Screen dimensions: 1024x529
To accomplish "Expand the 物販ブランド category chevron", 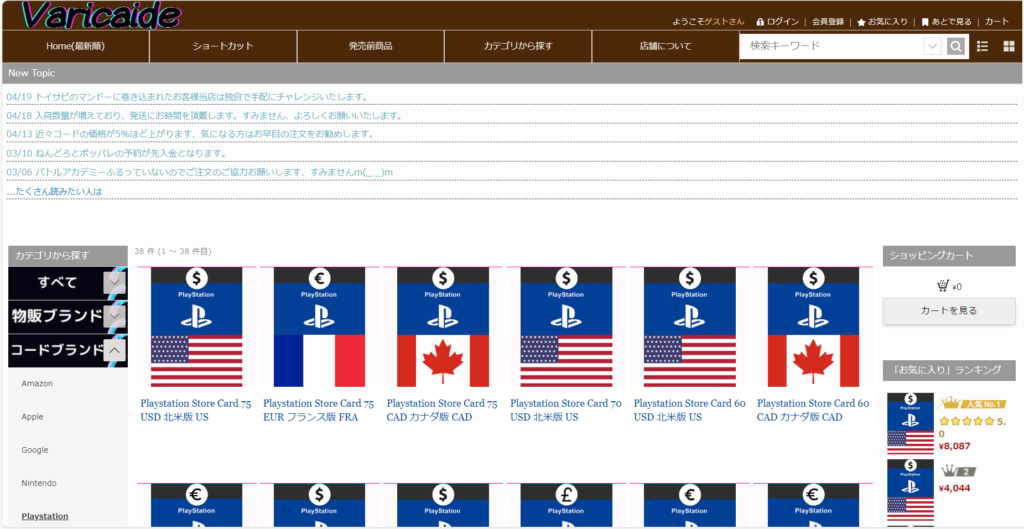I will point(114,317).
